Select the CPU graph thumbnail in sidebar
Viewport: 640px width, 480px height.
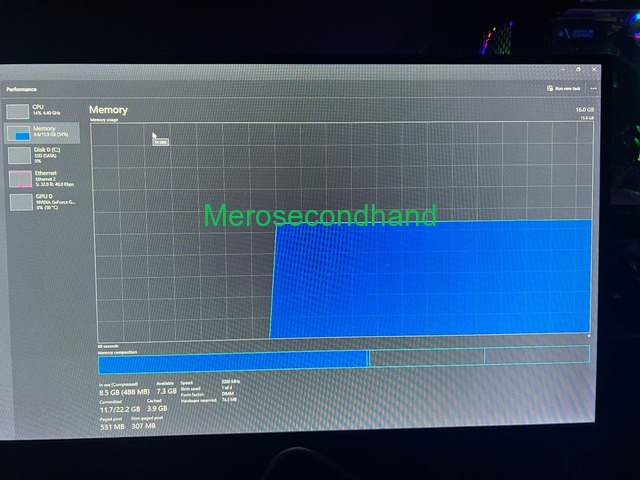18,111
